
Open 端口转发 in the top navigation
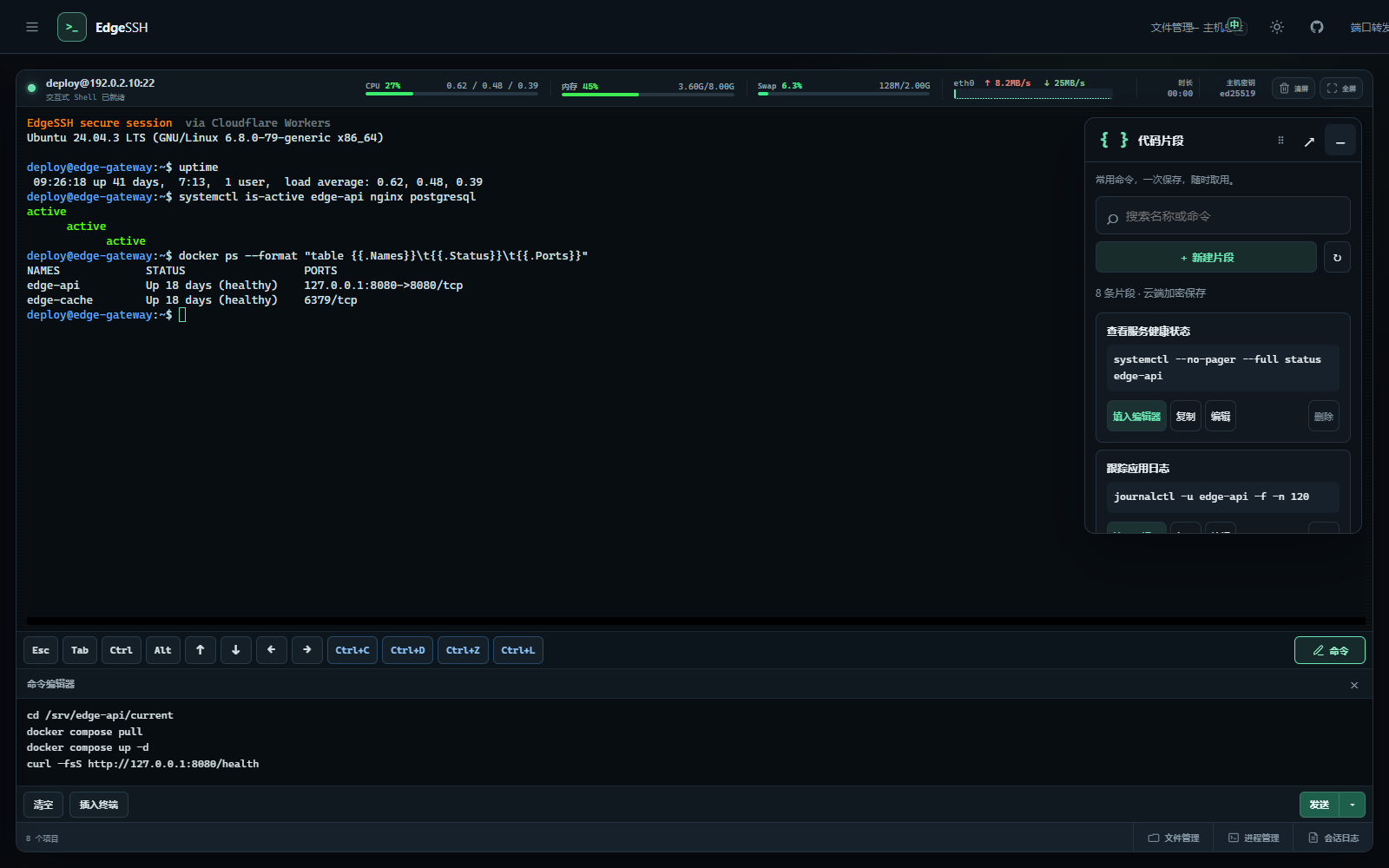[x=1370, y=28]
